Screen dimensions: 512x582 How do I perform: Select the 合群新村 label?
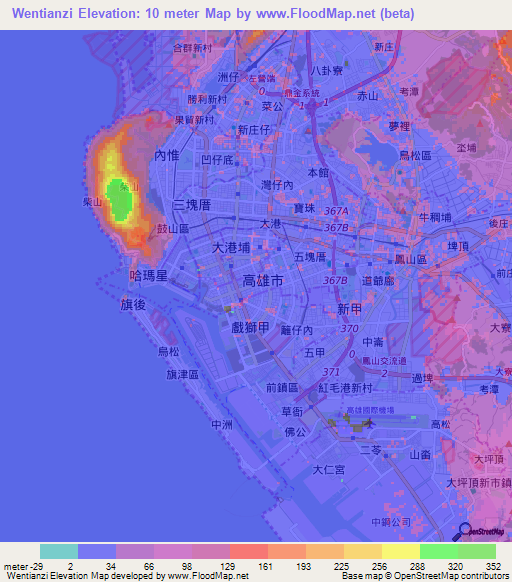tap(193, 48)
